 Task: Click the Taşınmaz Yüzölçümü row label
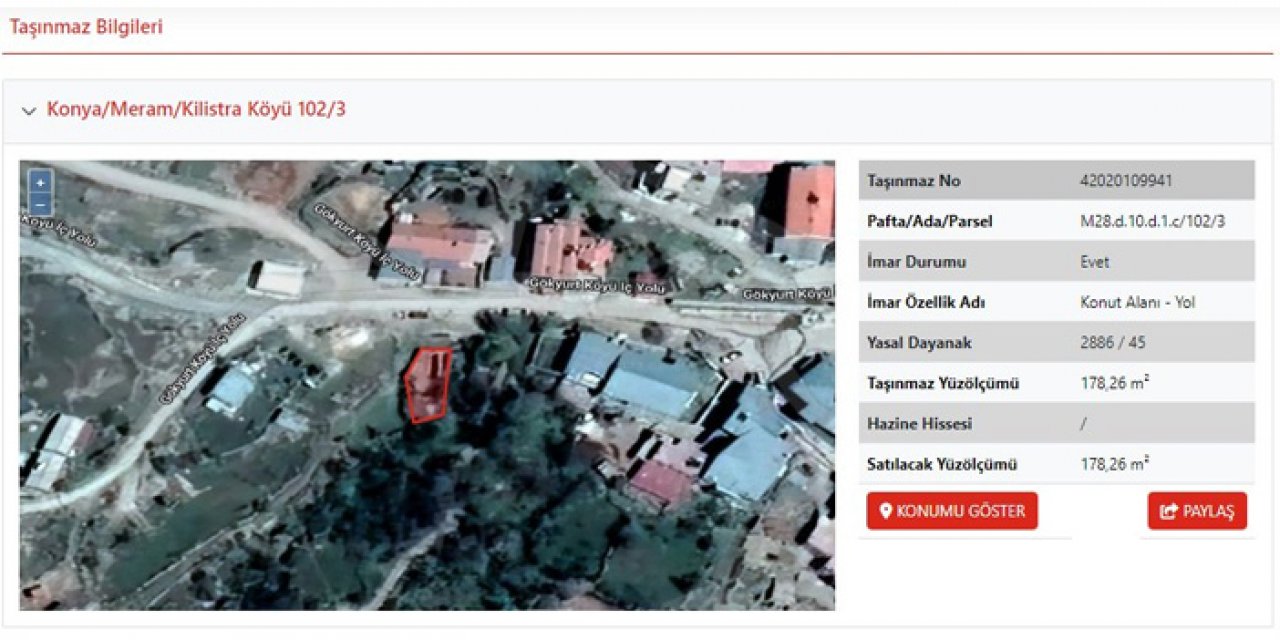[x=943, y=384]
